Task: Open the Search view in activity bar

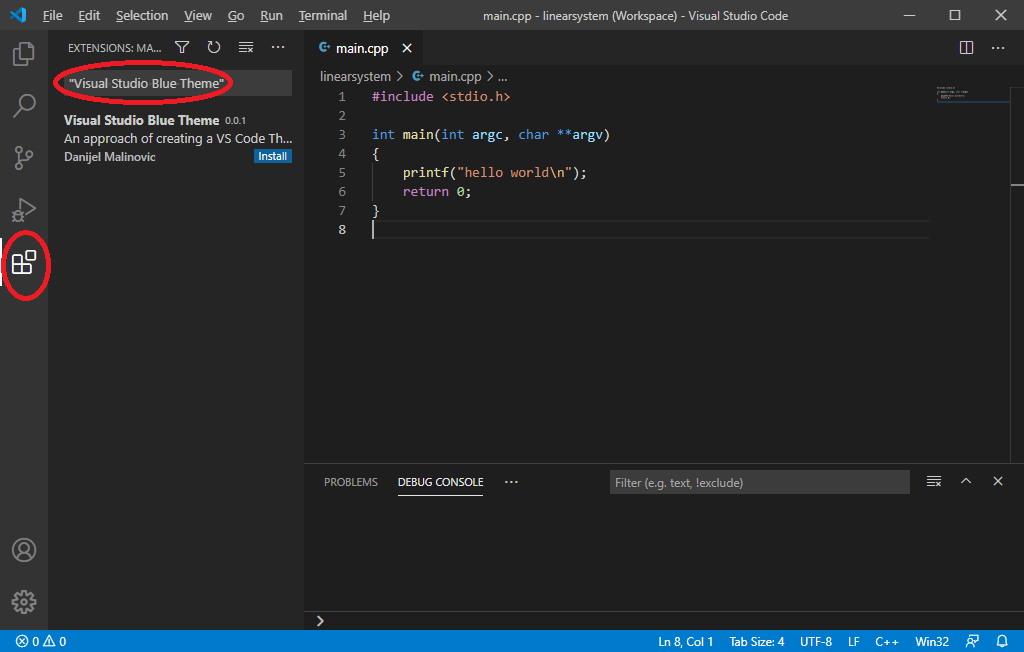Action: (x=24, y=105)
